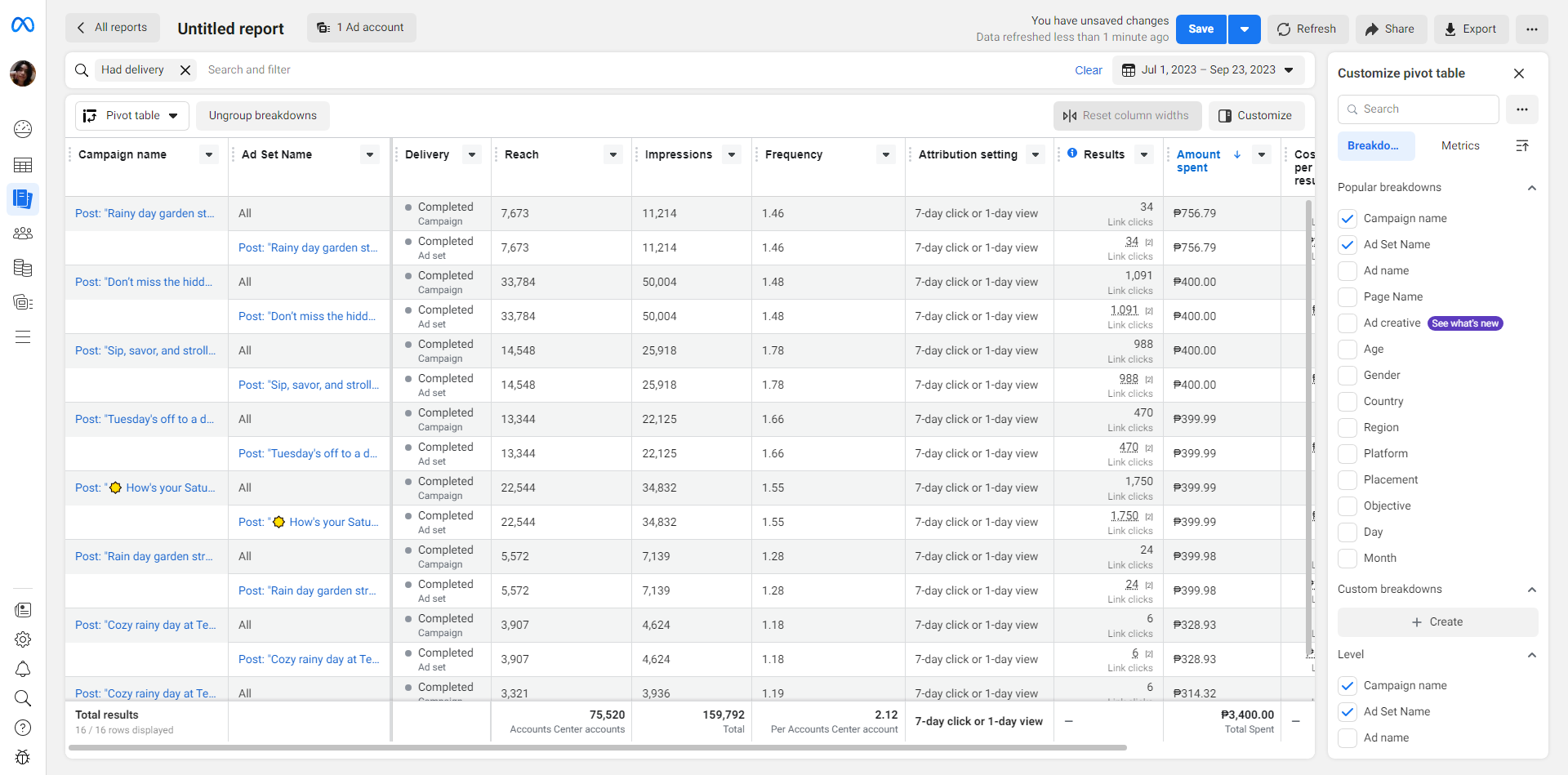Go back to All reports
The width and height of the screenshot is (1568, 775).
[x=113, y=28]
